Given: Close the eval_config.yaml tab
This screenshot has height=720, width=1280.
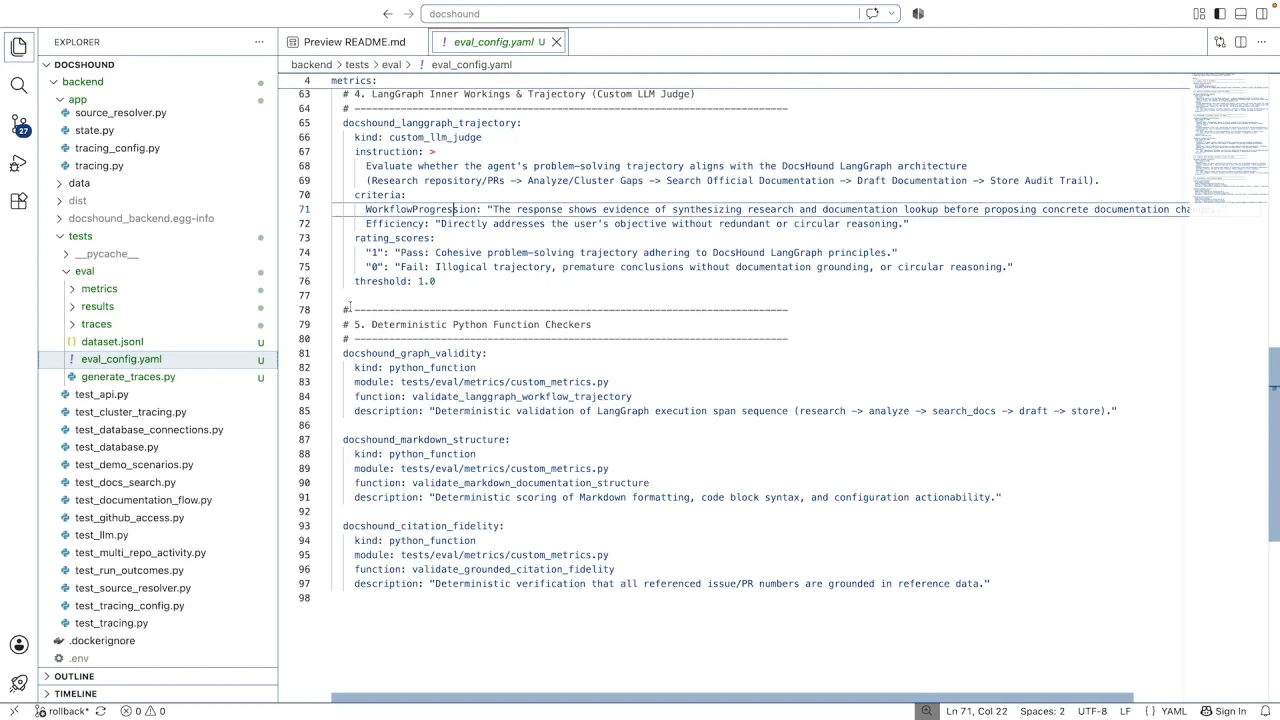Looking at the screenshot, I should [x=557, y=42].
